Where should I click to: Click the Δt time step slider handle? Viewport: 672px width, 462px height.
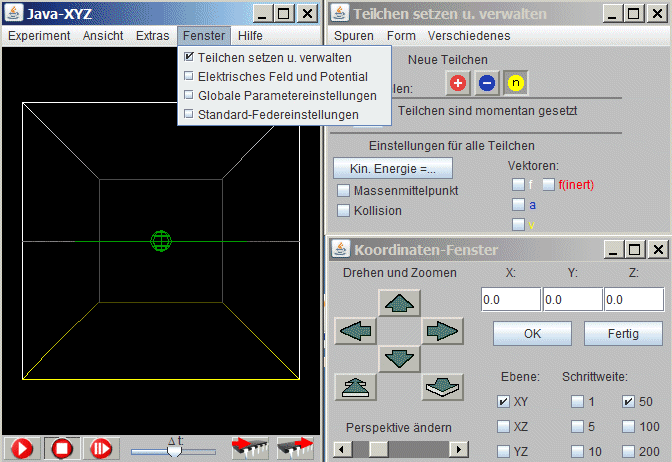pyautogui.click(x=174, y=451)
